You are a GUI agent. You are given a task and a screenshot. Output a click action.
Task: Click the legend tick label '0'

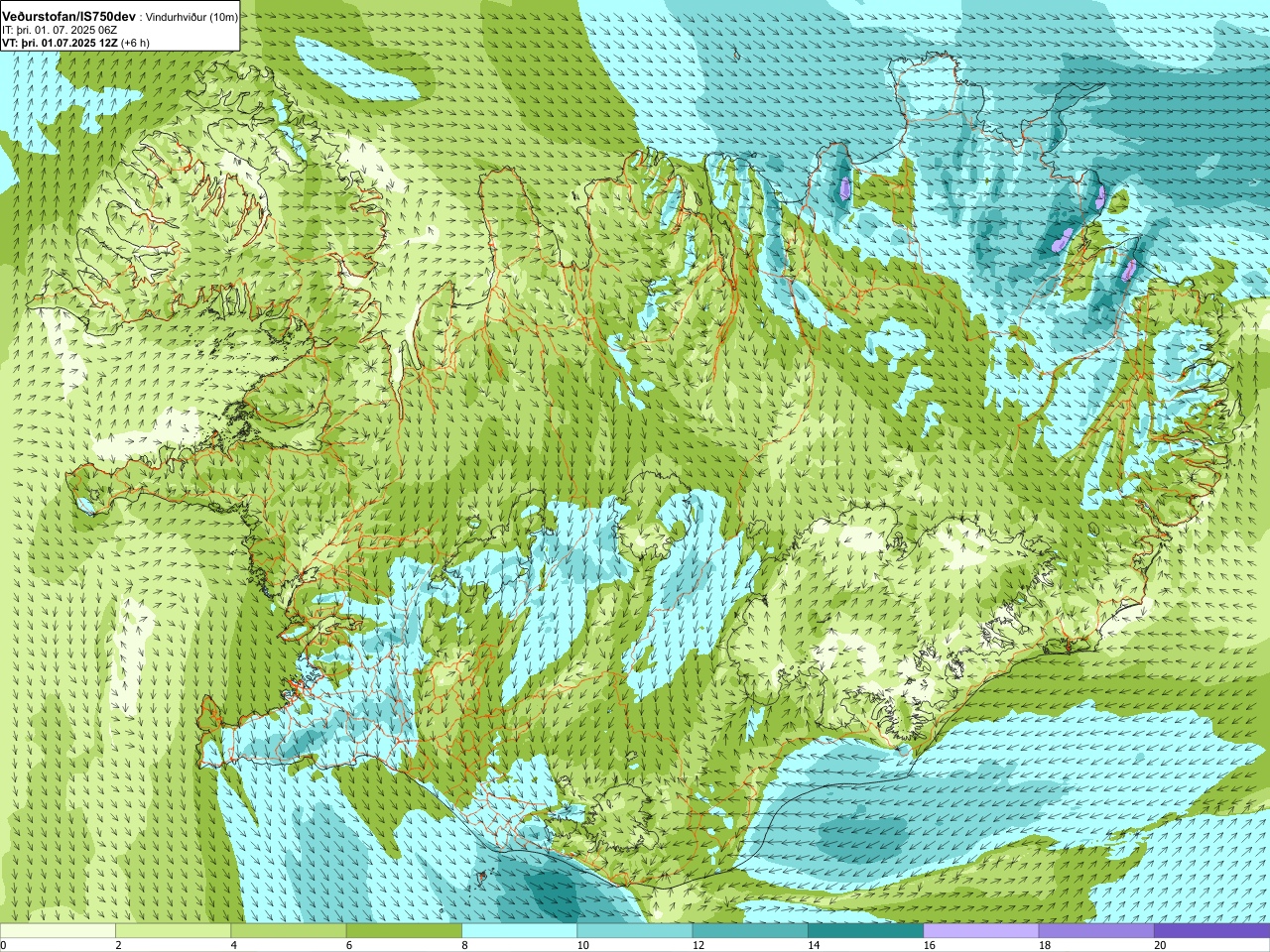point(4,945)
